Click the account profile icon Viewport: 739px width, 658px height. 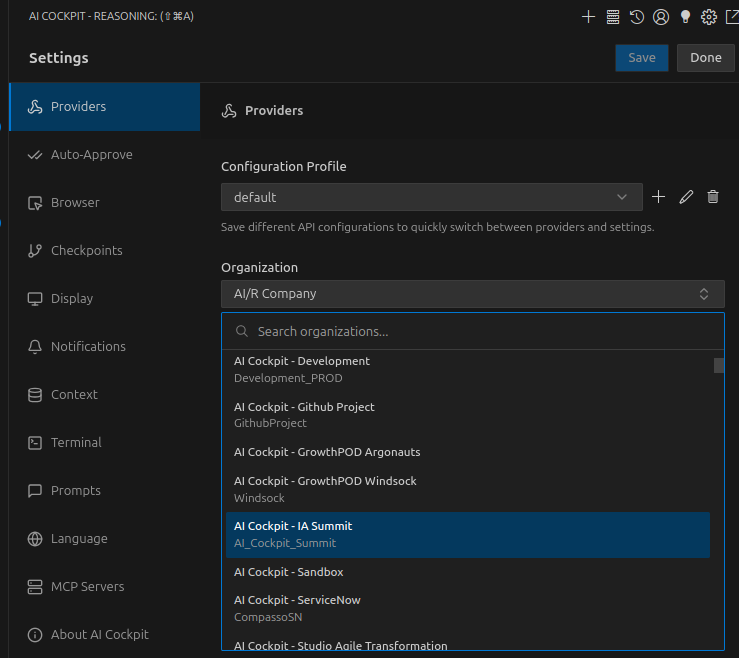click(661, 16)
